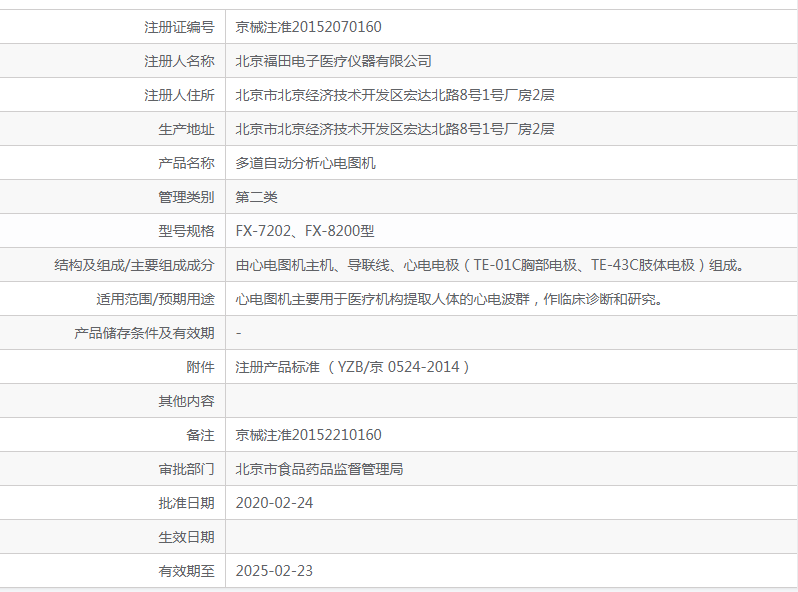Image resolution: width=798 pixels, height=592 pixels.
Task: Select the category value 第二类
Action: (x=256, y=198)
